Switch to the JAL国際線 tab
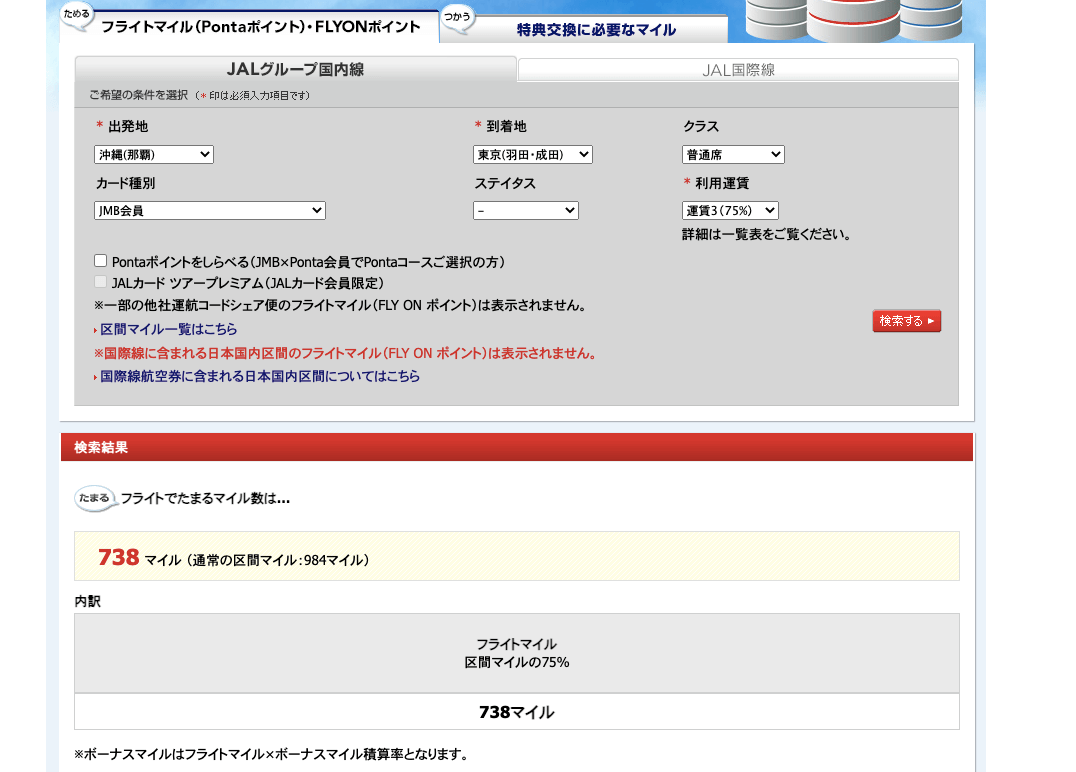The height and width of the screenshot is (772, 1076). point(738,70)
